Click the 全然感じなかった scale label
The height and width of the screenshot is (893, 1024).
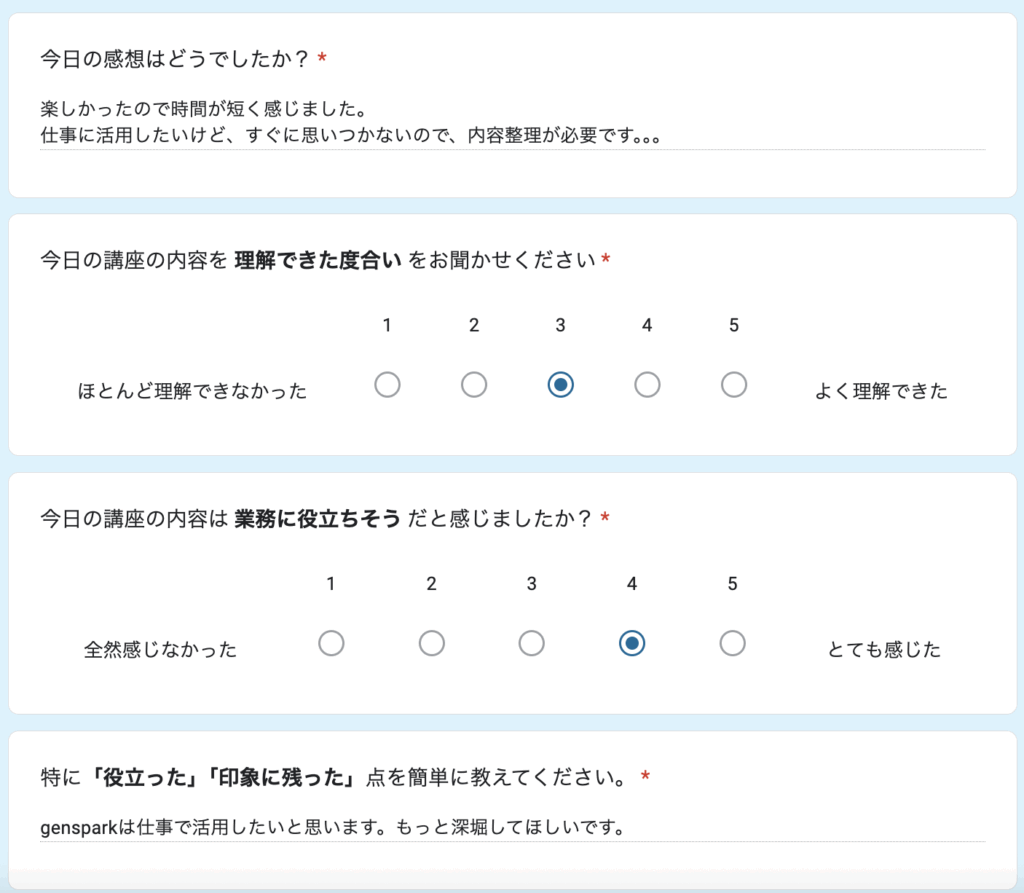[161, 650]
